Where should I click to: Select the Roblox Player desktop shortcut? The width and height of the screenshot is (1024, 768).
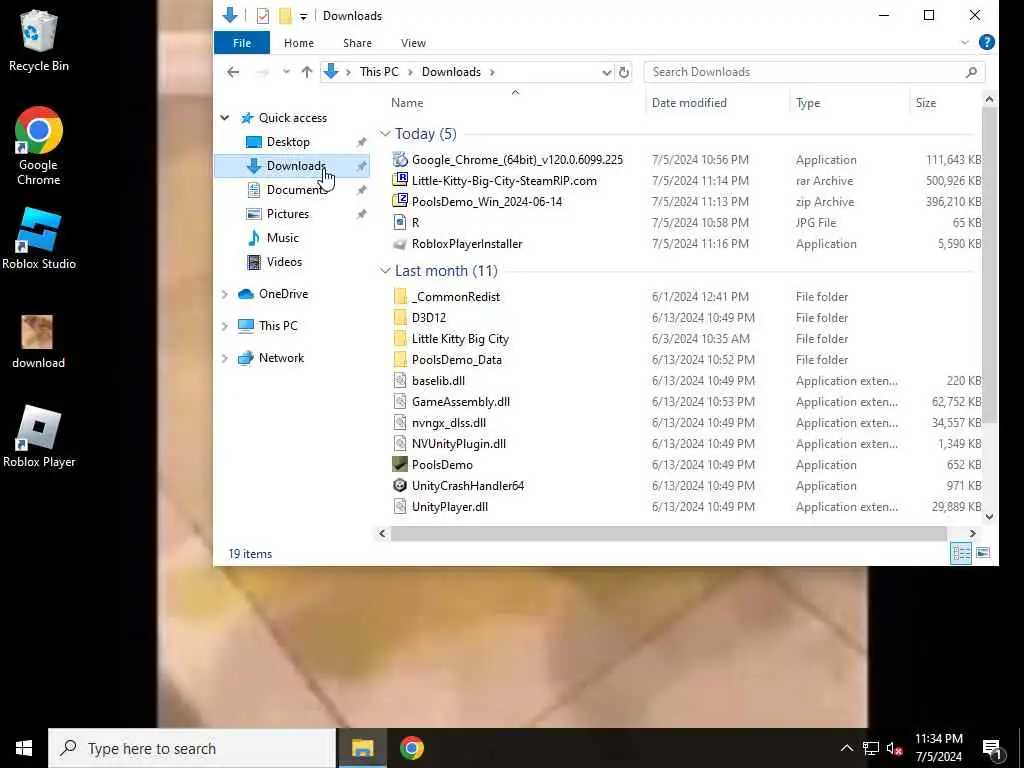pyautogui.click(x=39, y=436)
